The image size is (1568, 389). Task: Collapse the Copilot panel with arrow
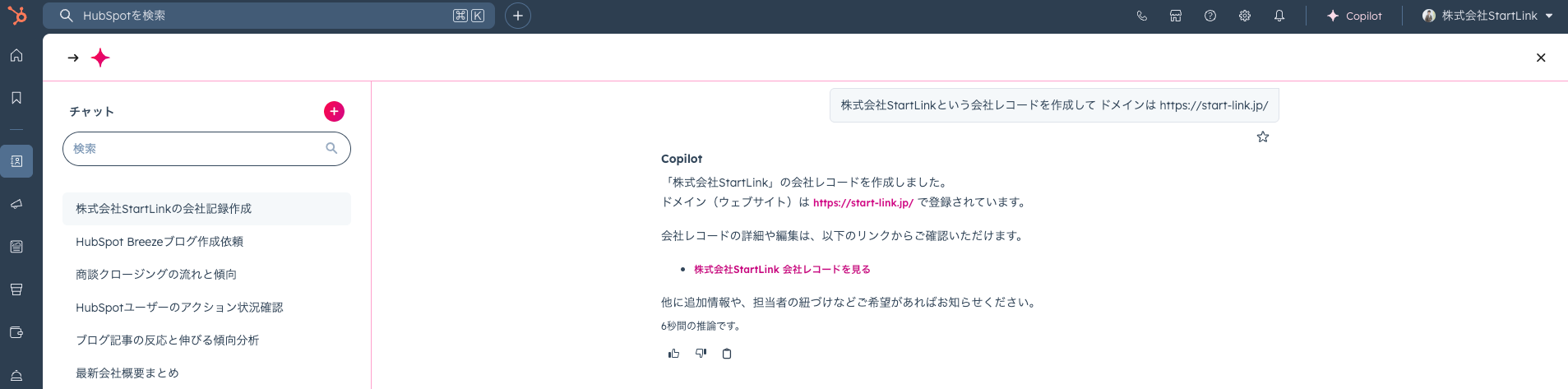pyautogui.click(x=73, y=58)
